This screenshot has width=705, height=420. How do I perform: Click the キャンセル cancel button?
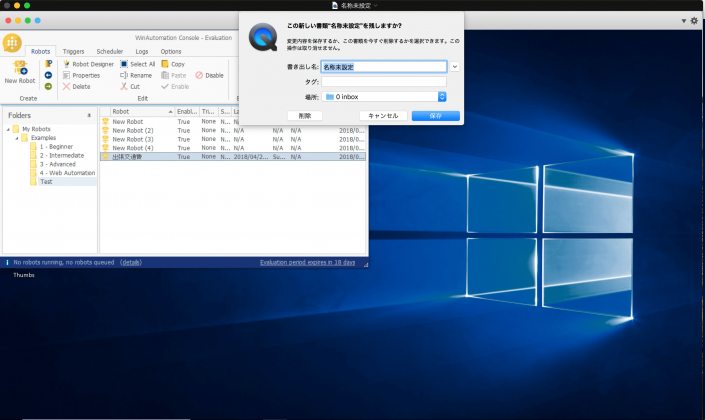pos(383,116)
